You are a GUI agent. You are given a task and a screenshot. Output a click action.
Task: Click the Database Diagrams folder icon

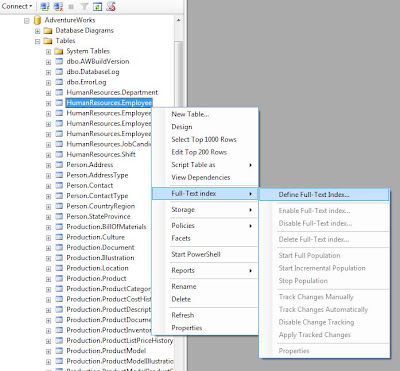(48, 31)
